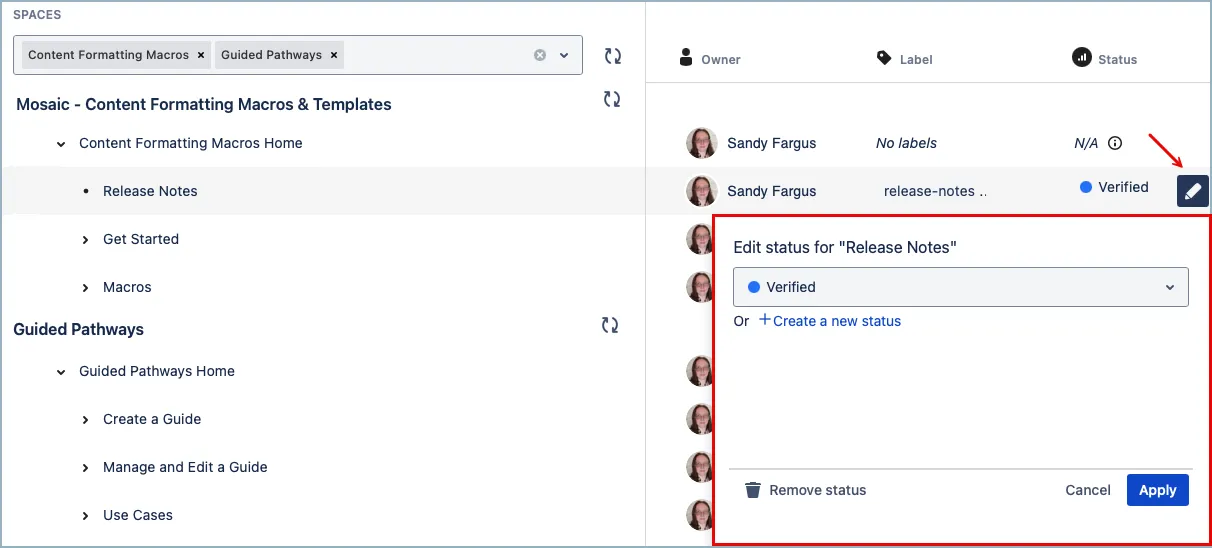The height and width of the screenshot is (548, 1212).
Task: Open the Verified status dropdown
Action: click(x=961, y=287)
